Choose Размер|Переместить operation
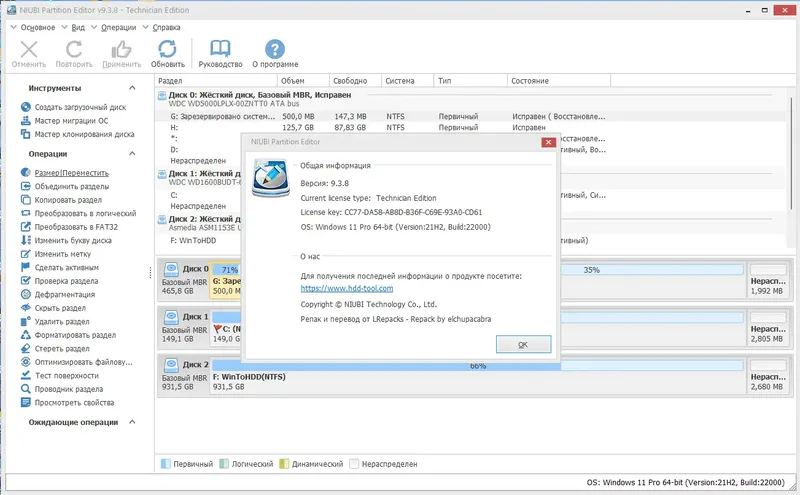This screenshot has height=495, width=800. pyautogui.click(x=65, y=173)
